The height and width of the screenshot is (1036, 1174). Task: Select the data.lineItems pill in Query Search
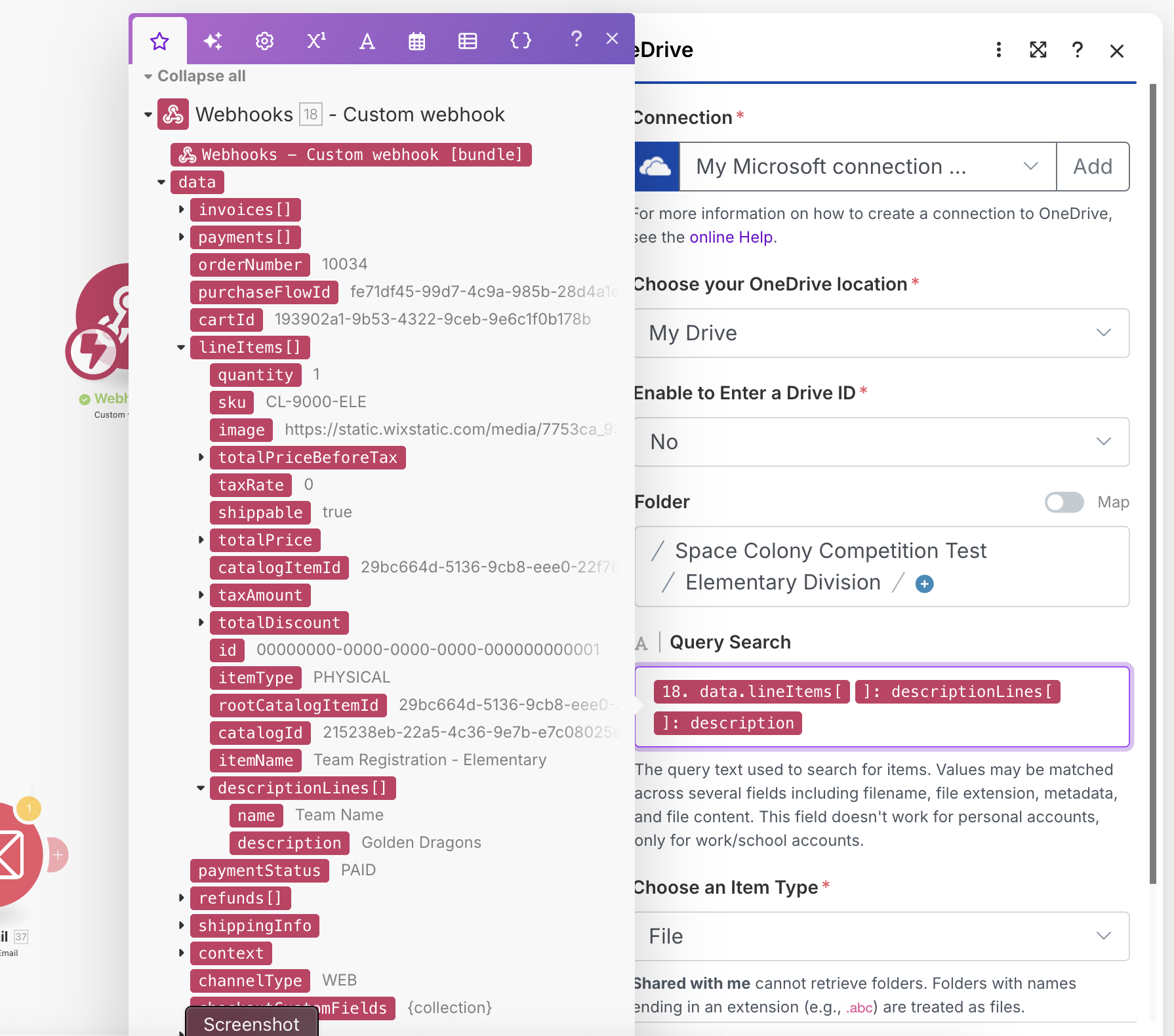[752, 692]
